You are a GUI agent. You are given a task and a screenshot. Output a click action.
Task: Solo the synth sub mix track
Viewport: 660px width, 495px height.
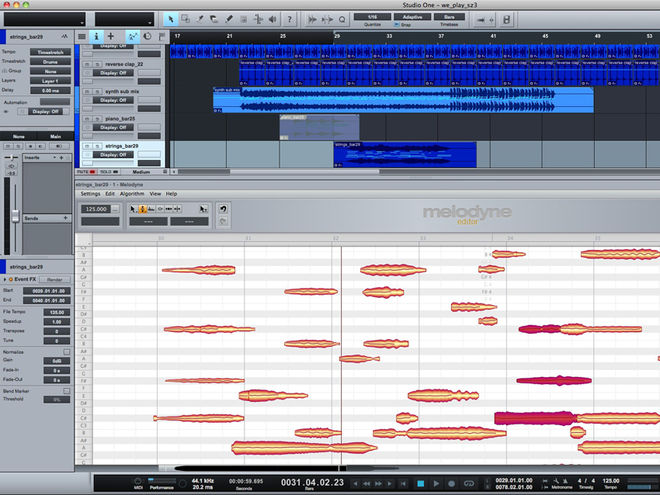pos(97,91)
